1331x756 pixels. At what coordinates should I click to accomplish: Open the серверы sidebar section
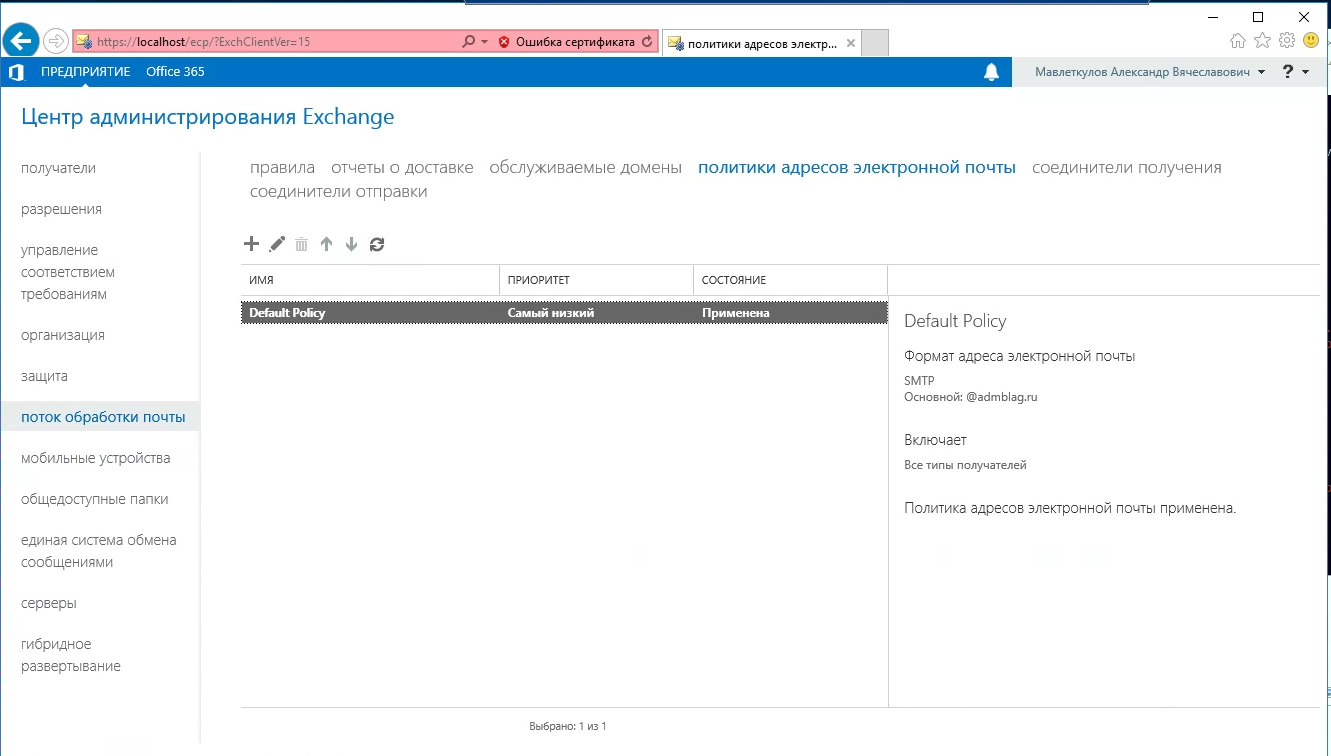[49, 603]
